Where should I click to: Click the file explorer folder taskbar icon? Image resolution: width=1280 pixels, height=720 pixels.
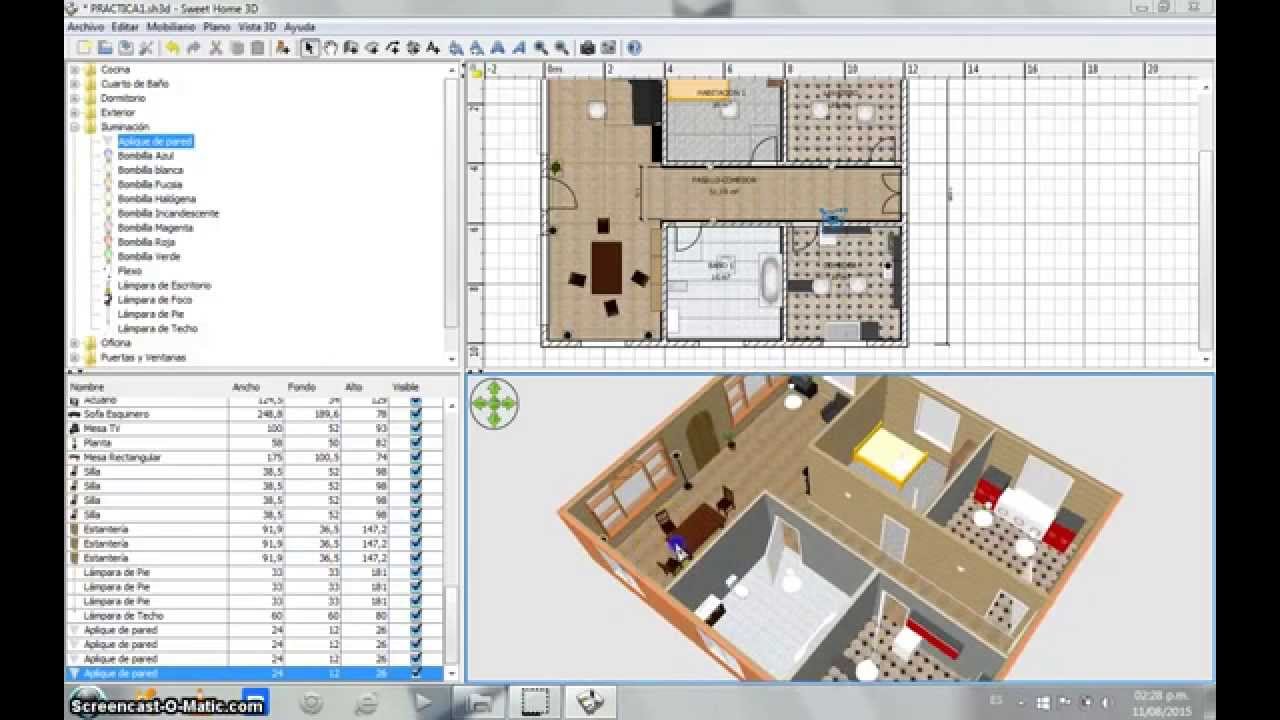479,701
